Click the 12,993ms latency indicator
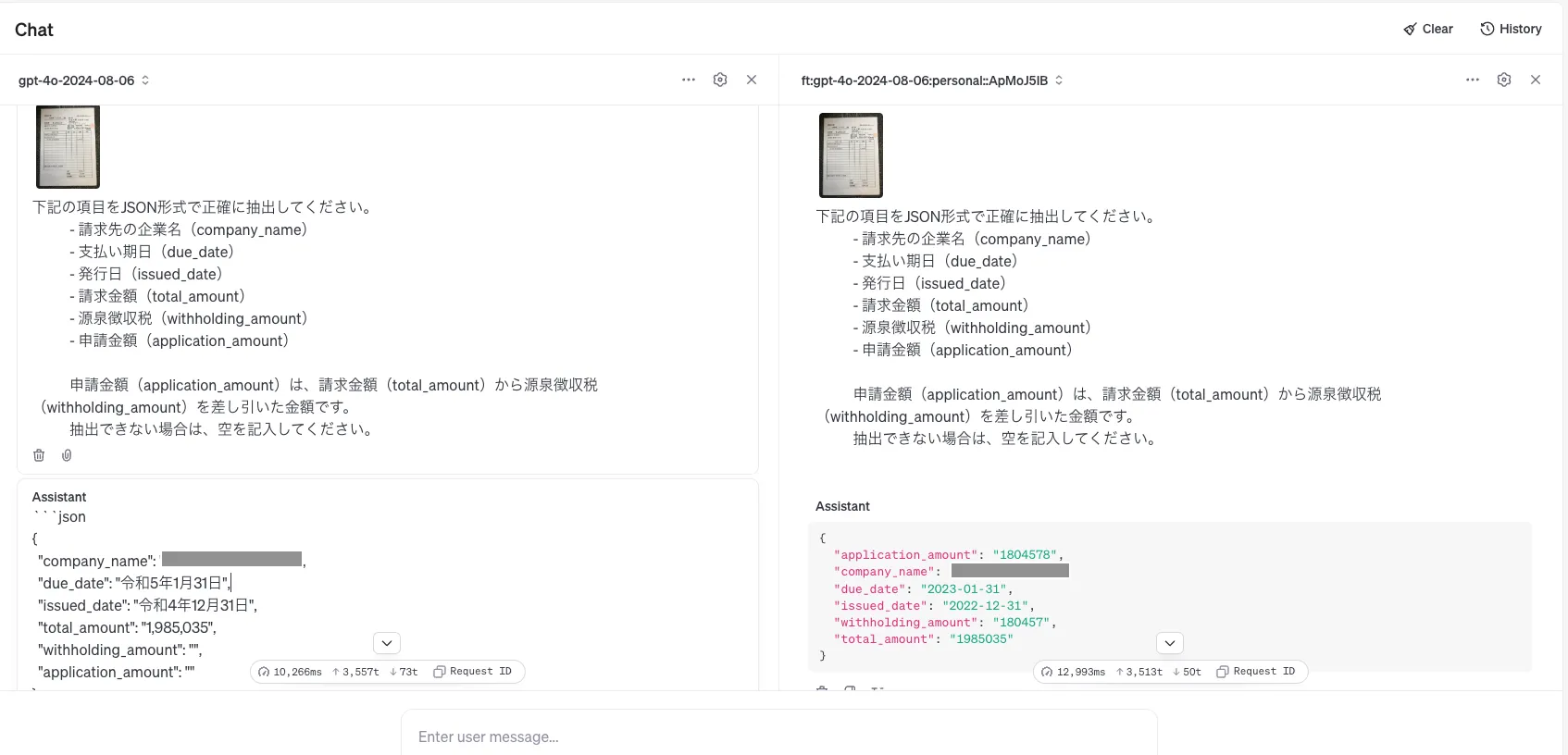This screenshot has width=1568, height=755. [x=1073, y=672]
